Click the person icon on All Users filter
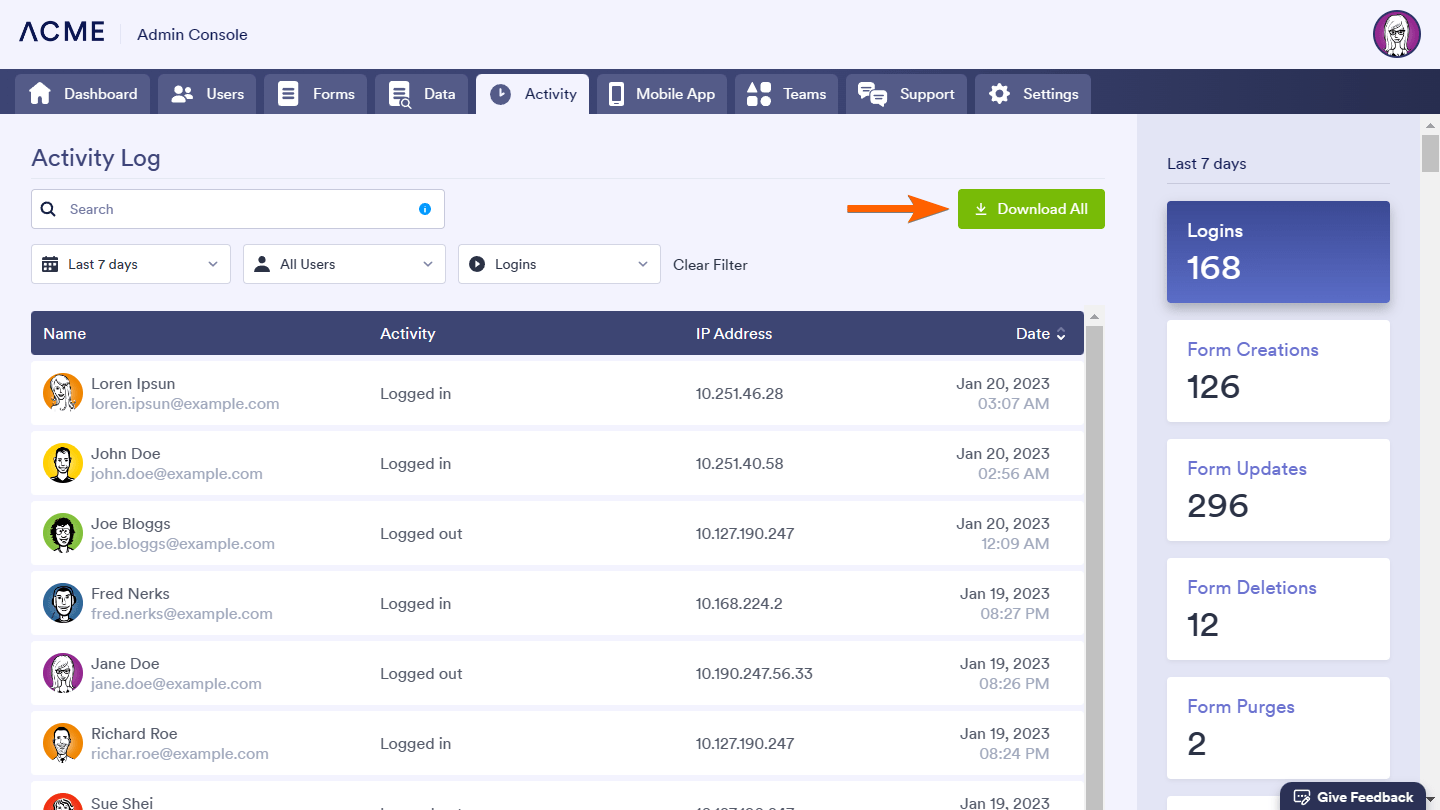This screenshot has width=1440, height=810. click(x=262, y=264)
